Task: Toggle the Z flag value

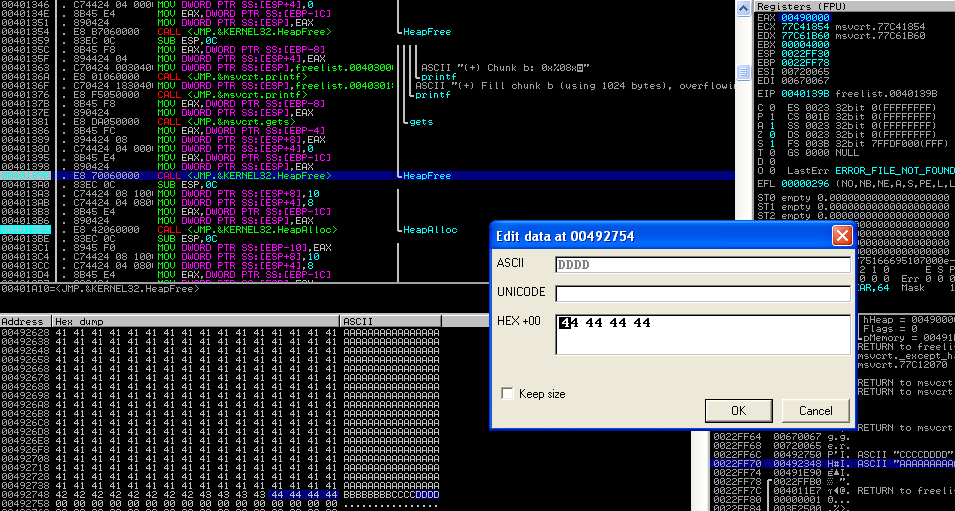Action: pyautogui.click(x=772, y=135)
